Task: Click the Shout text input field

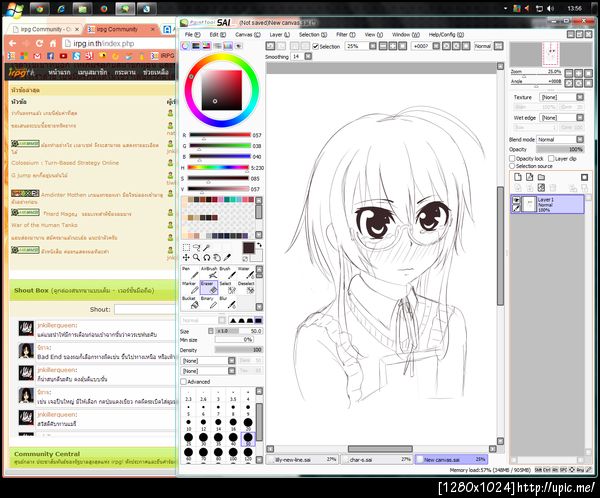Action: click(145, 309)
